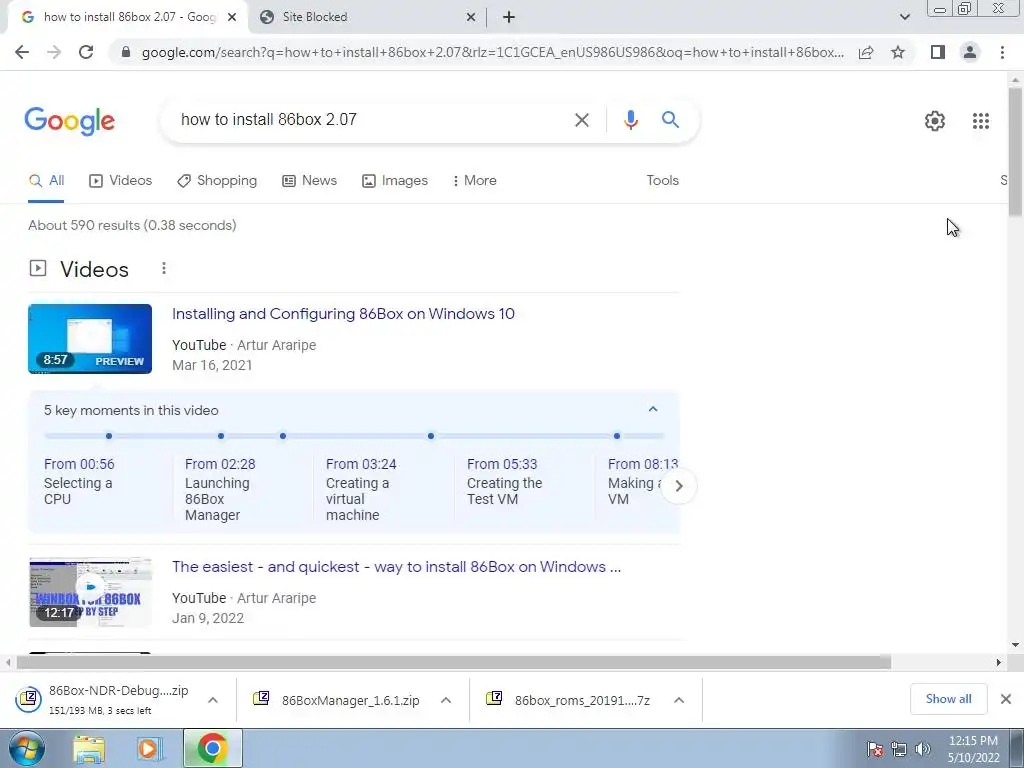
Task: Open Windows Media Player from taskbar
Action: [149, 749]
